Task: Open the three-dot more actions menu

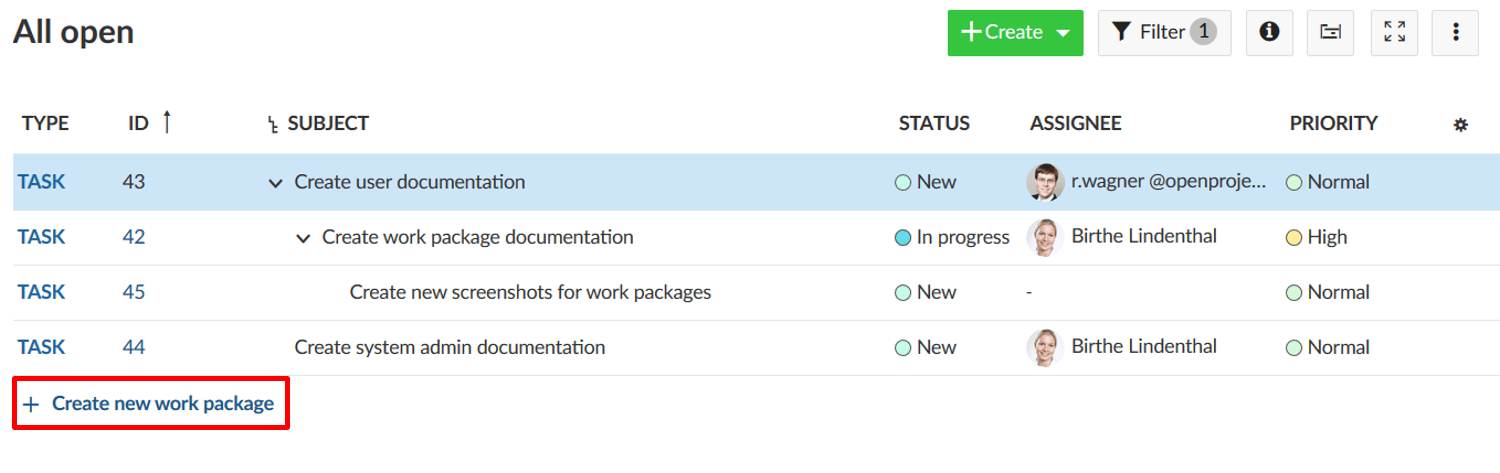Action: [1455, 33]
